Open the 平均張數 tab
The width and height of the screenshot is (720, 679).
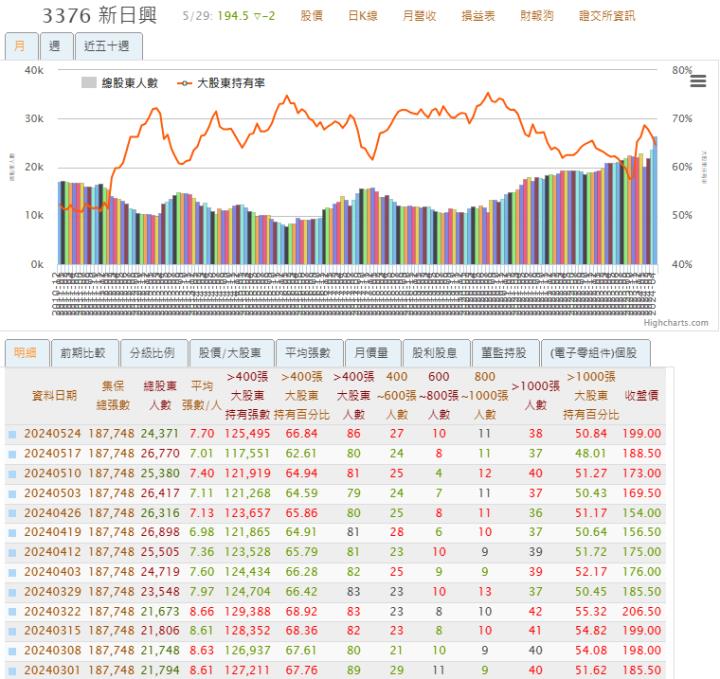point(309,353)
